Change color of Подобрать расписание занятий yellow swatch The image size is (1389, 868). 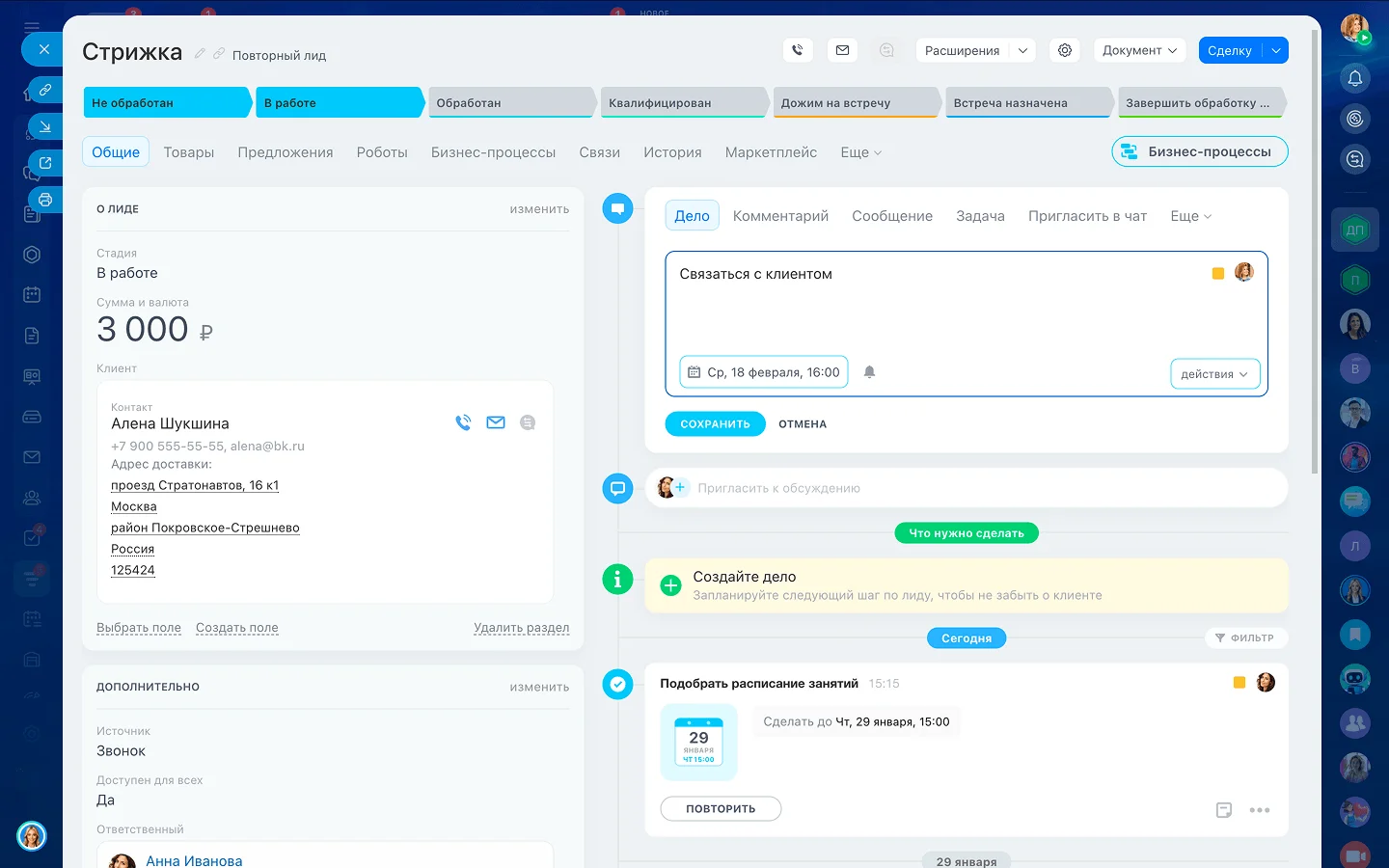[x=1239, y=683]
